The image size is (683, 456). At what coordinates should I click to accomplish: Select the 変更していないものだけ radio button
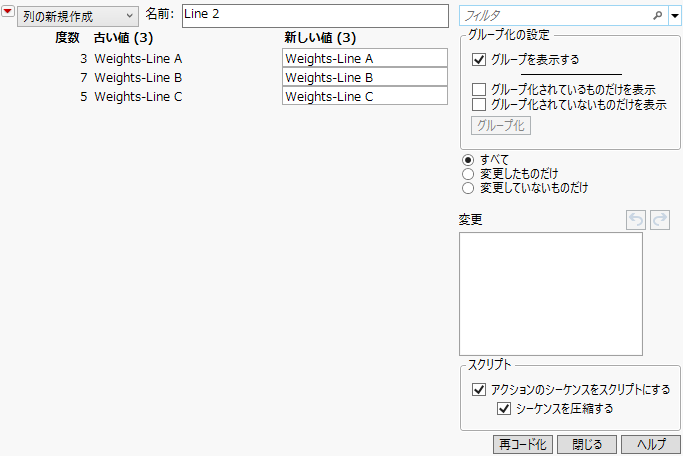coord(468,188)
